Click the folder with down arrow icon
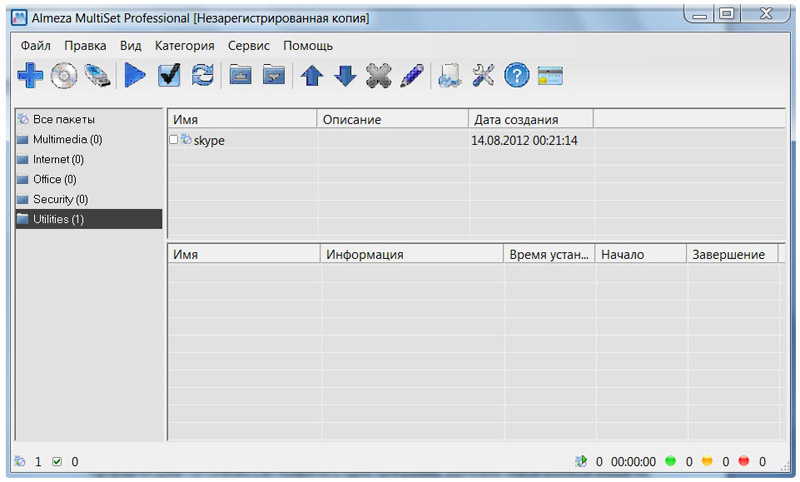This screenshot has width=800, height=482. [x=274, y=75]
